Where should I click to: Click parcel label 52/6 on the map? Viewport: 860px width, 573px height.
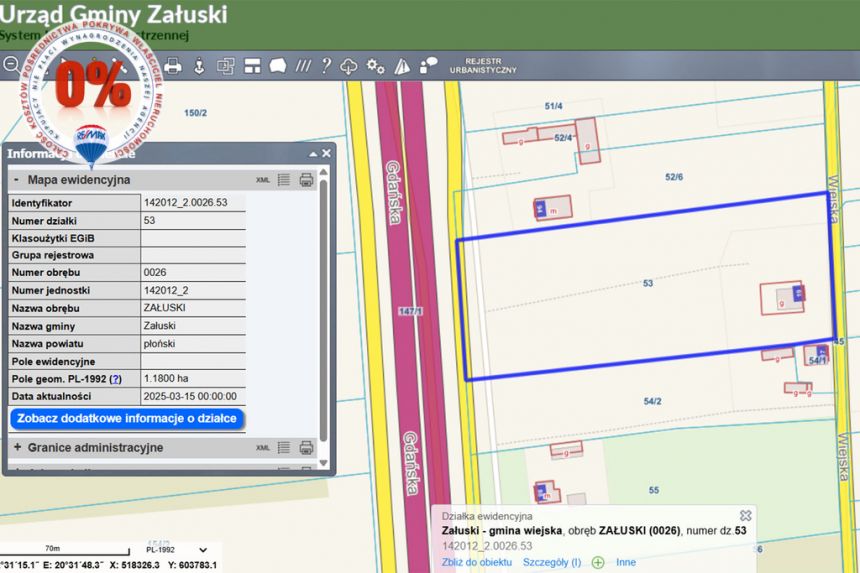coord(674,177)
